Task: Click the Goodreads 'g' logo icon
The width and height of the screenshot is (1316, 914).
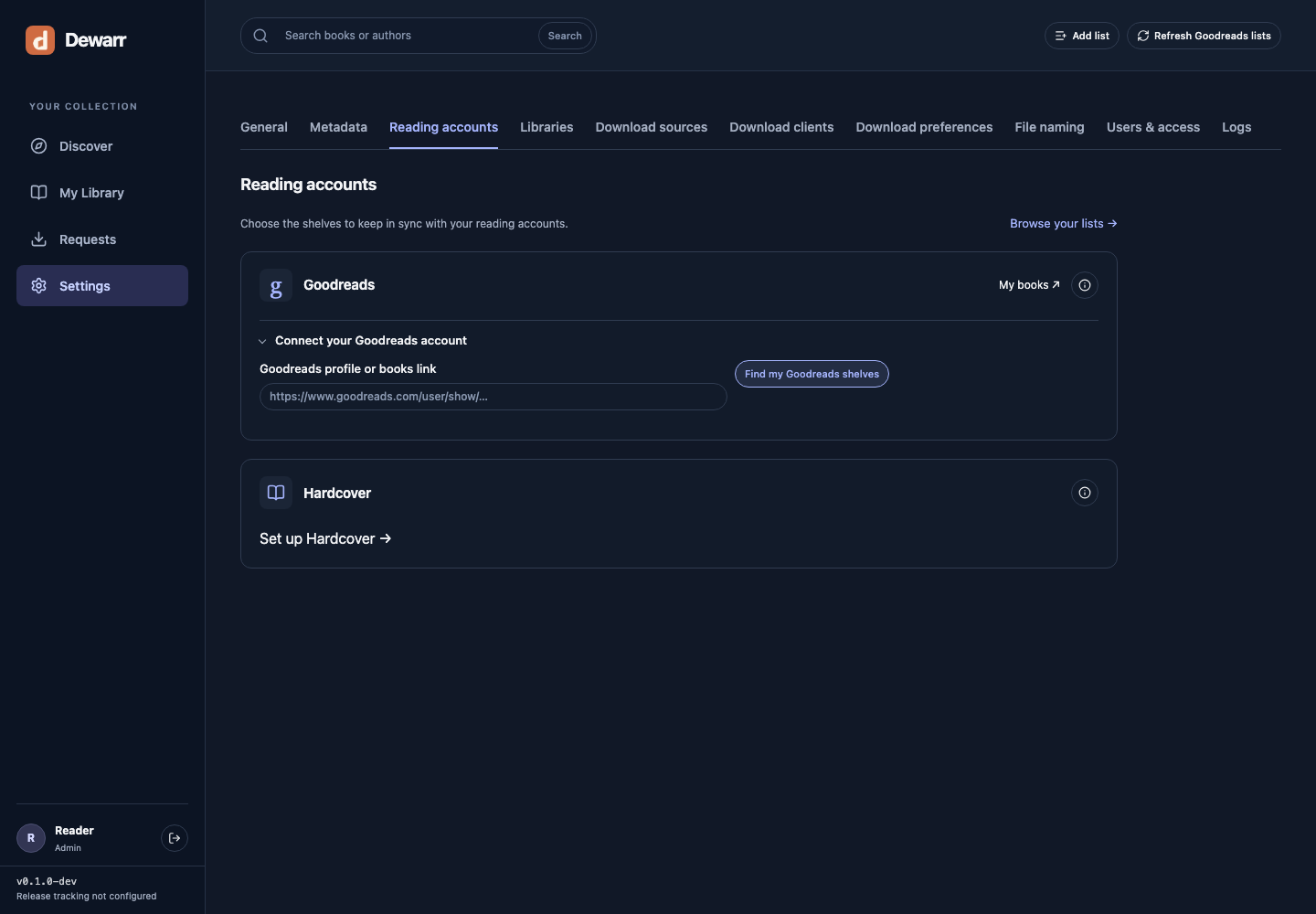Action: point(276,285)
